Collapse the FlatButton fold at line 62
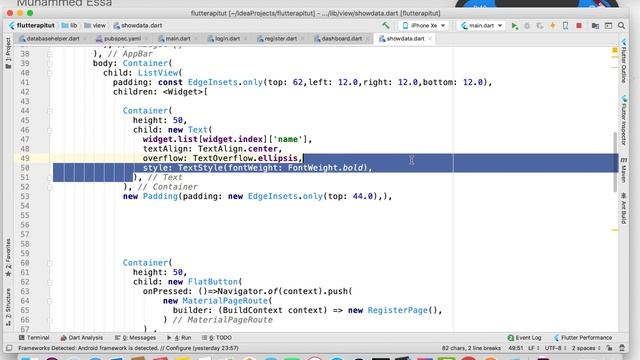Screen dimensions: 640x360 50,282
